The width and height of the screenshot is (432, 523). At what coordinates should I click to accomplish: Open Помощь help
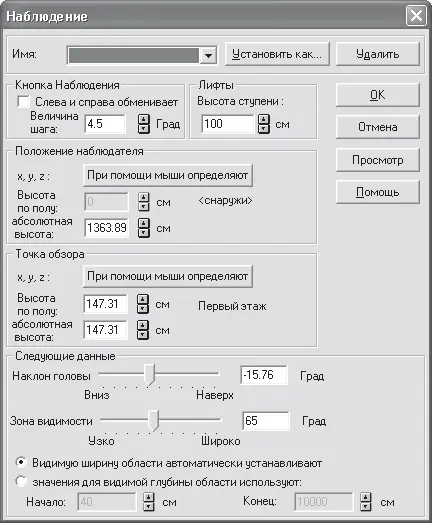(377, 192)
